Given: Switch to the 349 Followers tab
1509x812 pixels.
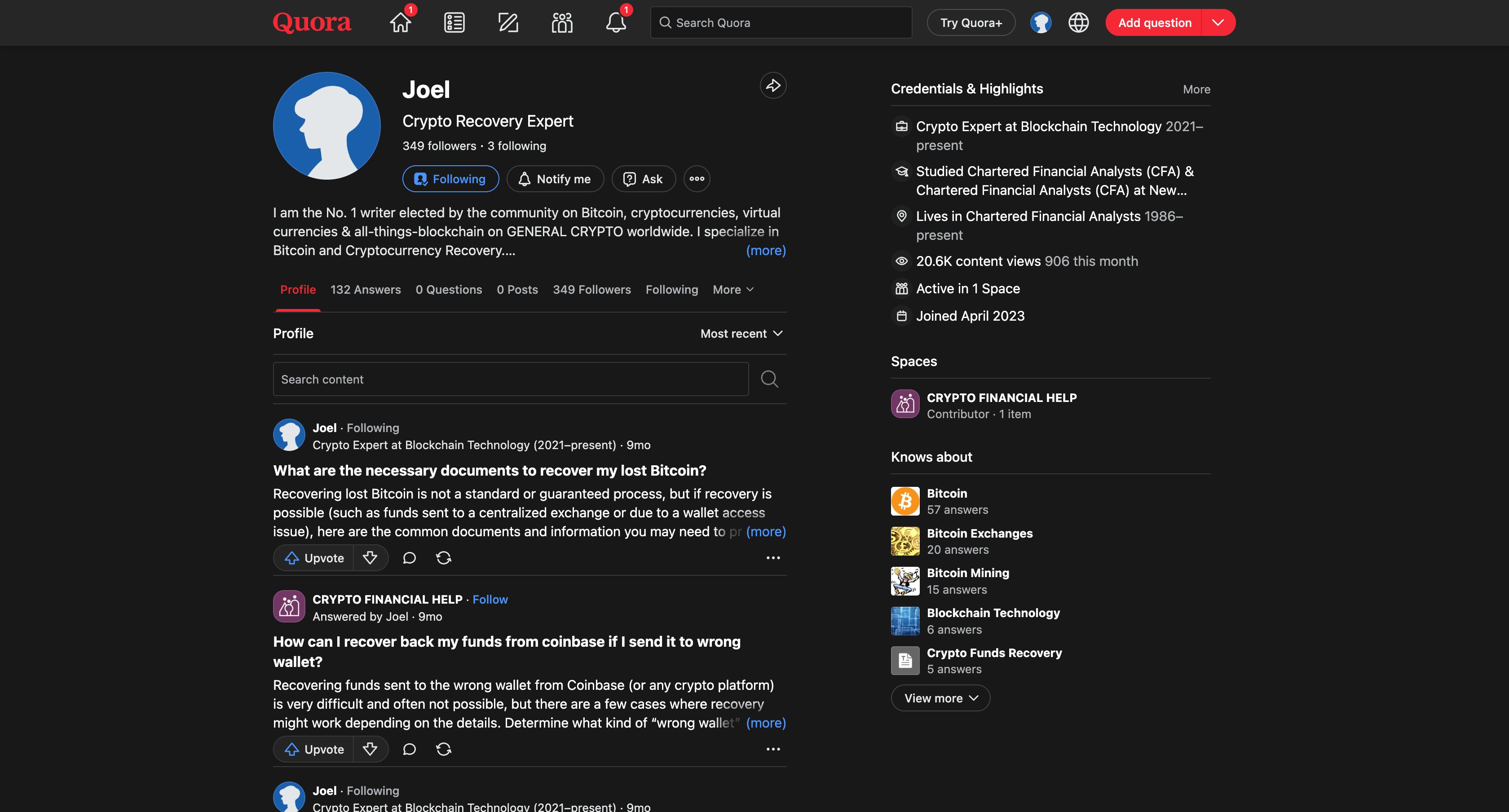Looking at the screenshot, I should (591, 289).
